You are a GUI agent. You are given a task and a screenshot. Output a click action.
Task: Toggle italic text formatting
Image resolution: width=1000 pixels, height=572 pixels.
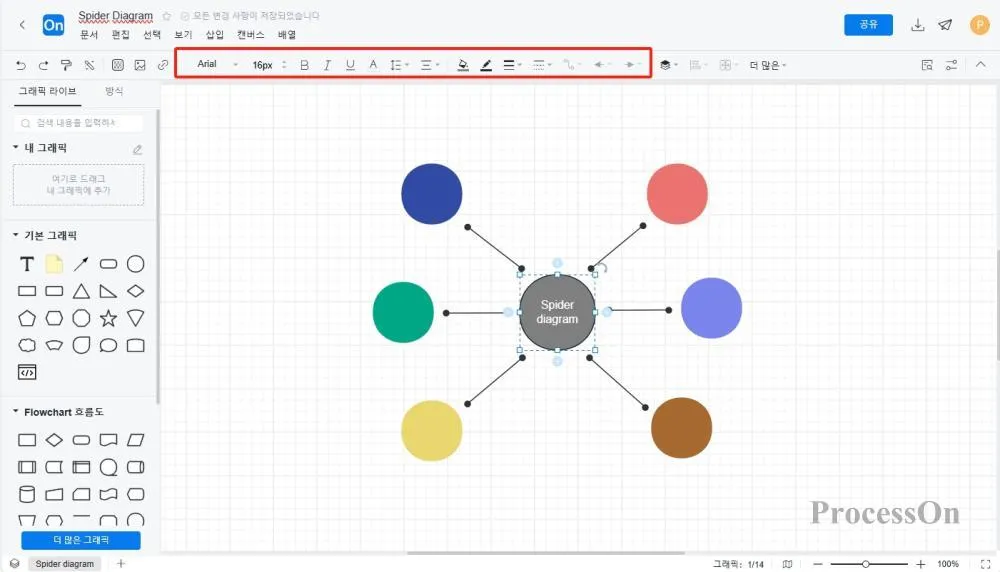[x=327, y=65]
